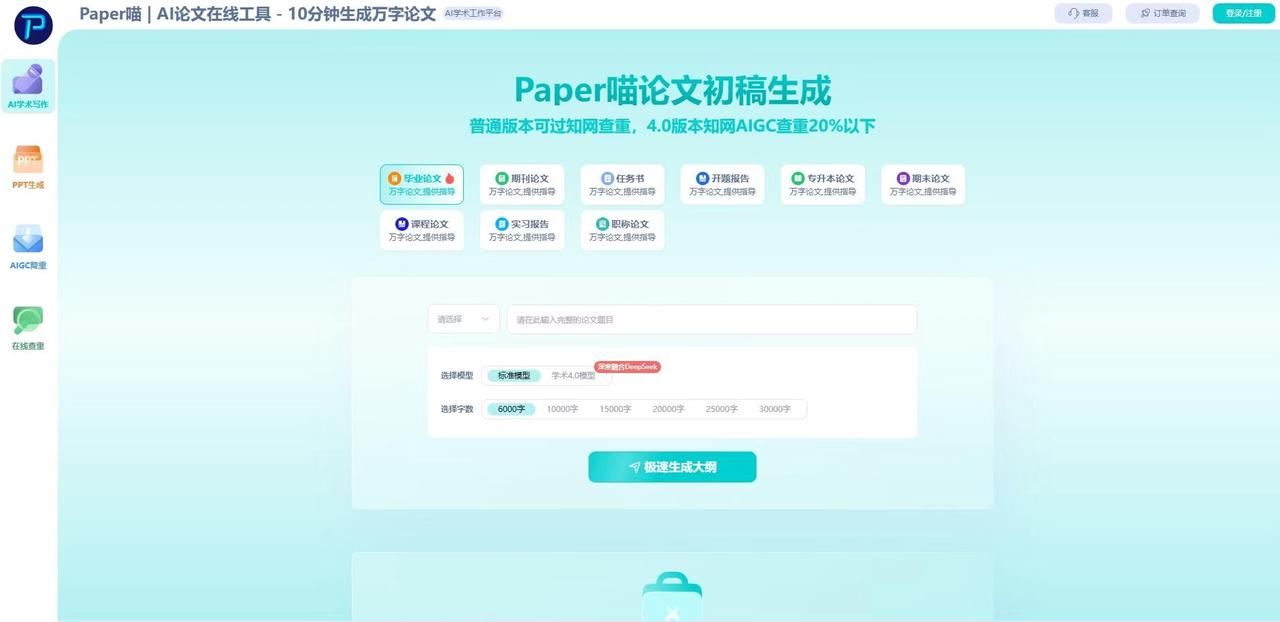Click the 实习报告 icon

pos(502,224)
